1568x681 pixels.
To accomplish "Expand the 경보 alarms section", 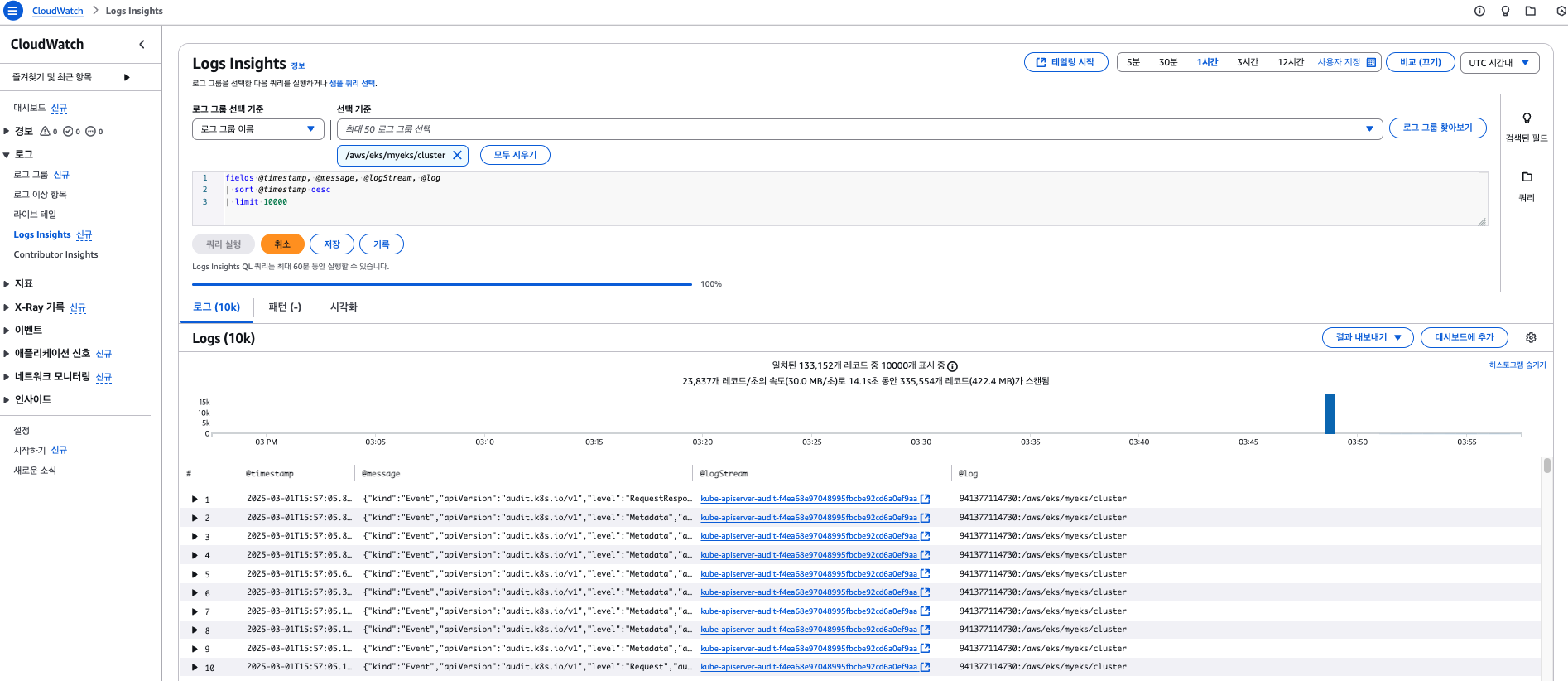I will tap(7, 131).
